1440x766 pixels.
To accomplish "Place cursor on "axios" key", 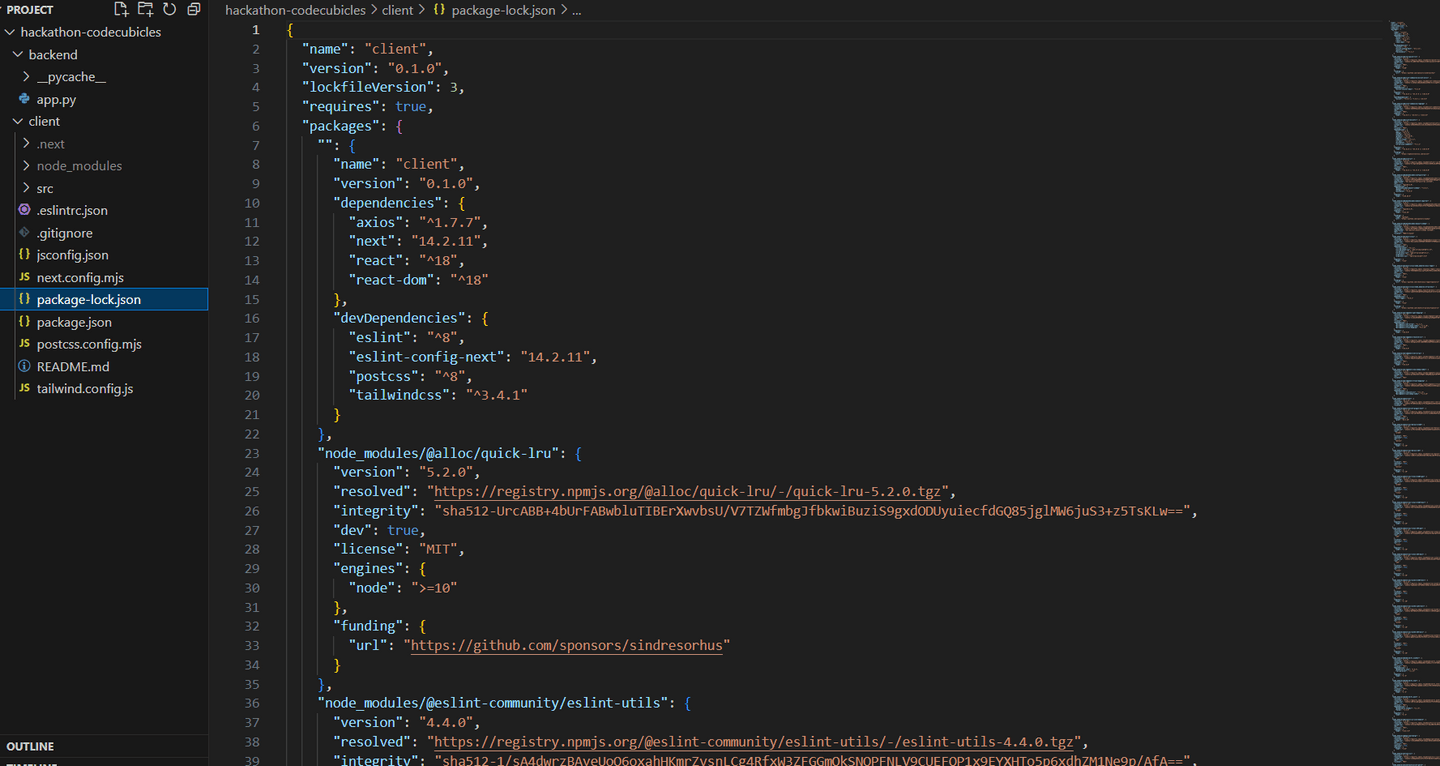I will (x=376, y=222).
